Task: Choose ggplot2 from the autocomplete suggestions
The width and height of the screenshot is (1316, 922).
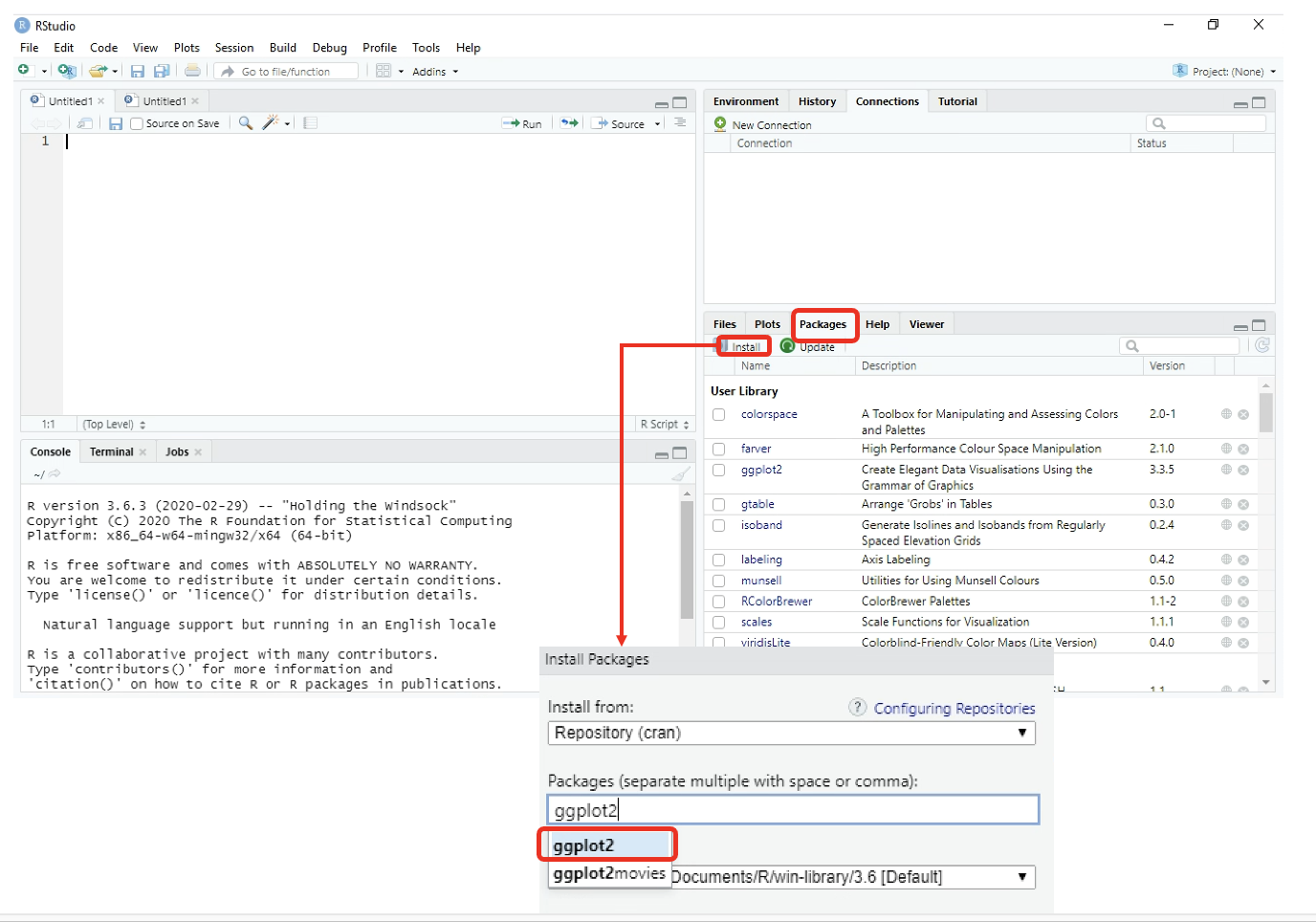Action: [608, 845]
